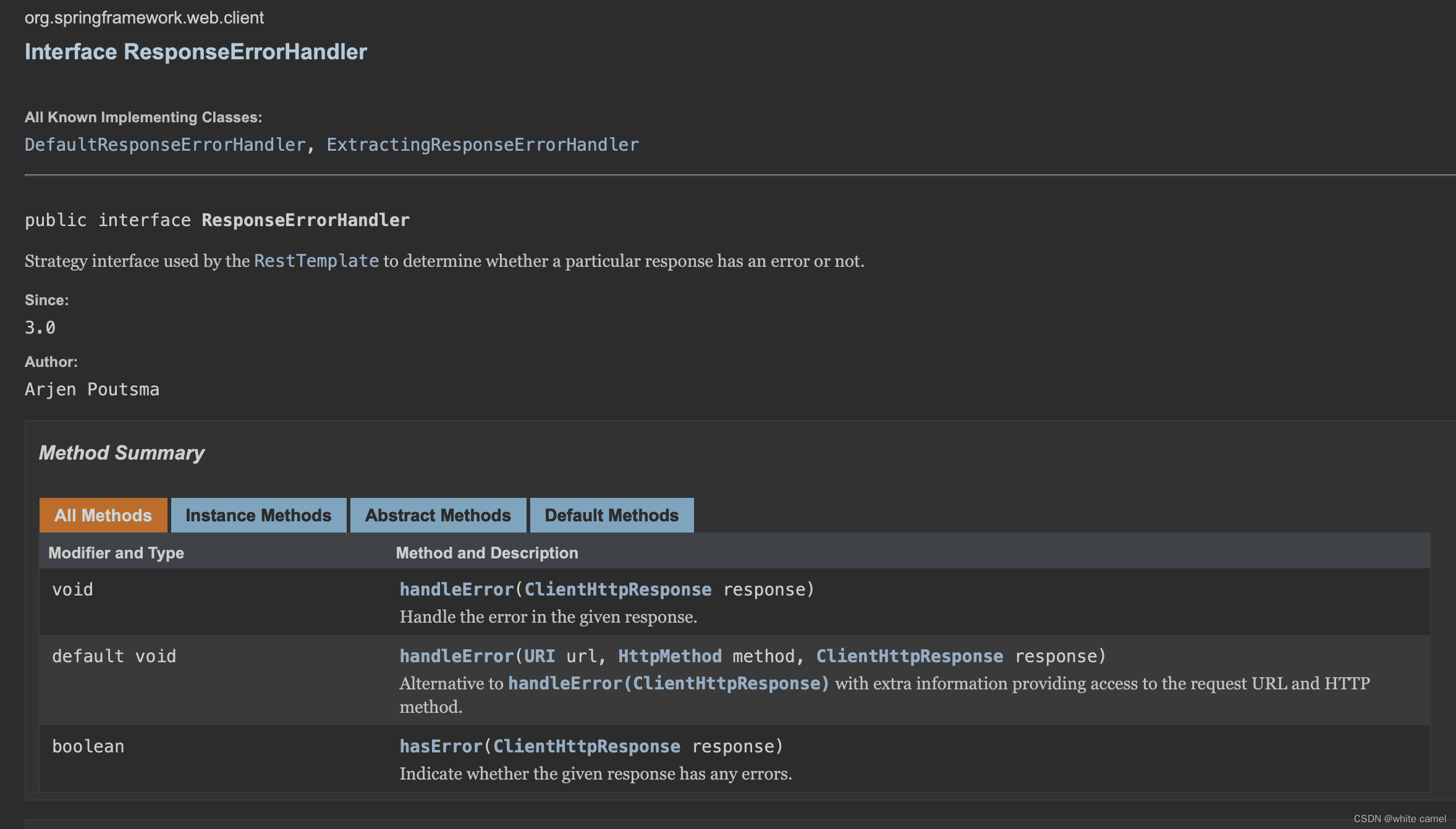1456x829 pixels.
Task: Click the HttpMethod parameter type link
Action: (669, 656)
